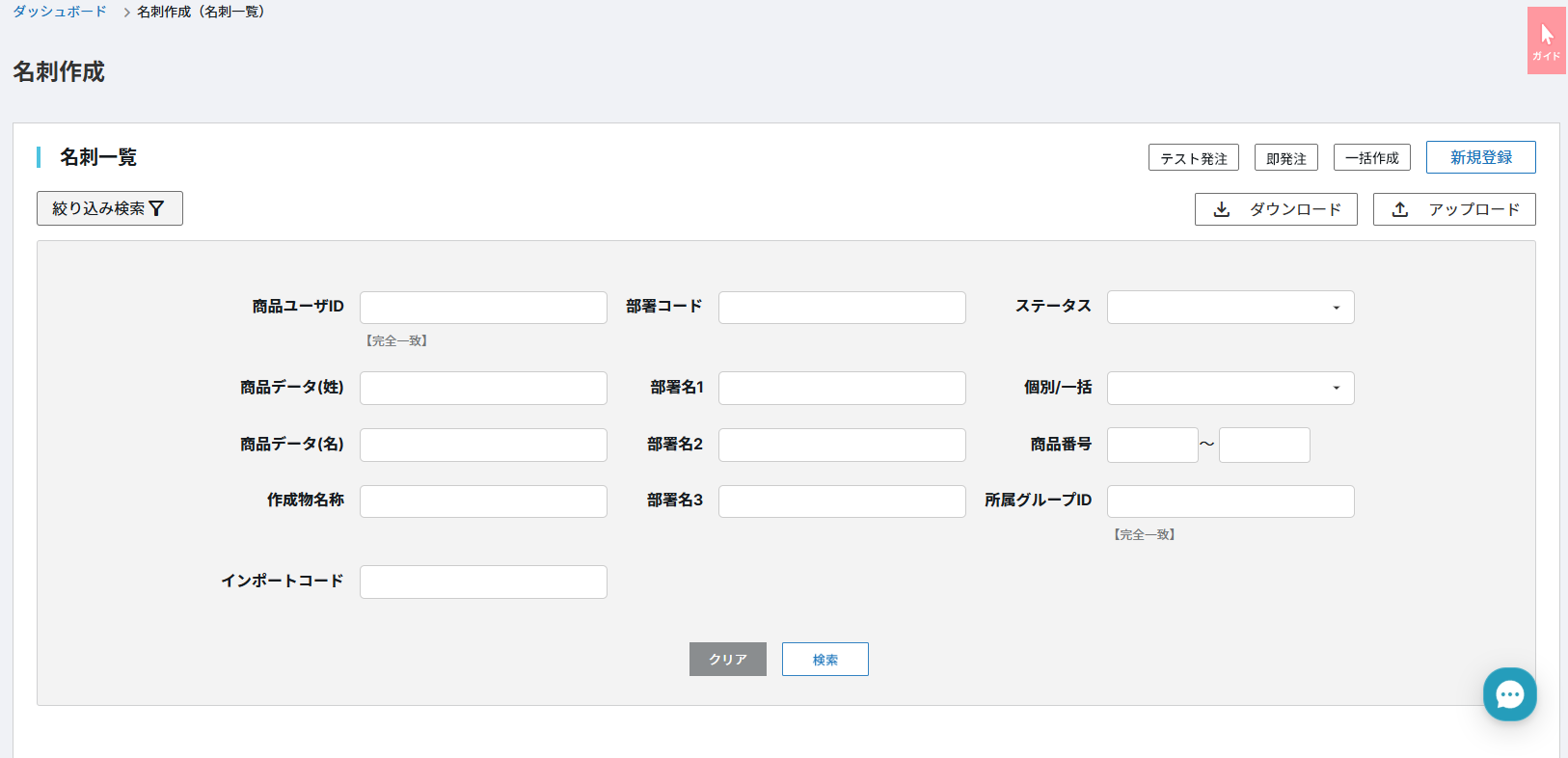Click the 一括作成 button
This screenshot has height=758, width=1568.
tap(1371, 157)
